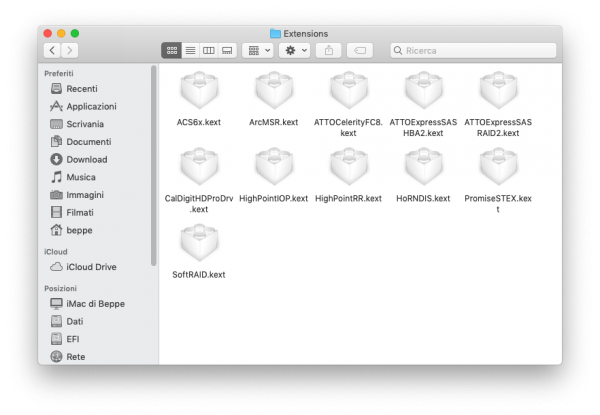Switch to column view
Screen dimensions: 600x415
tap(209, 50)
